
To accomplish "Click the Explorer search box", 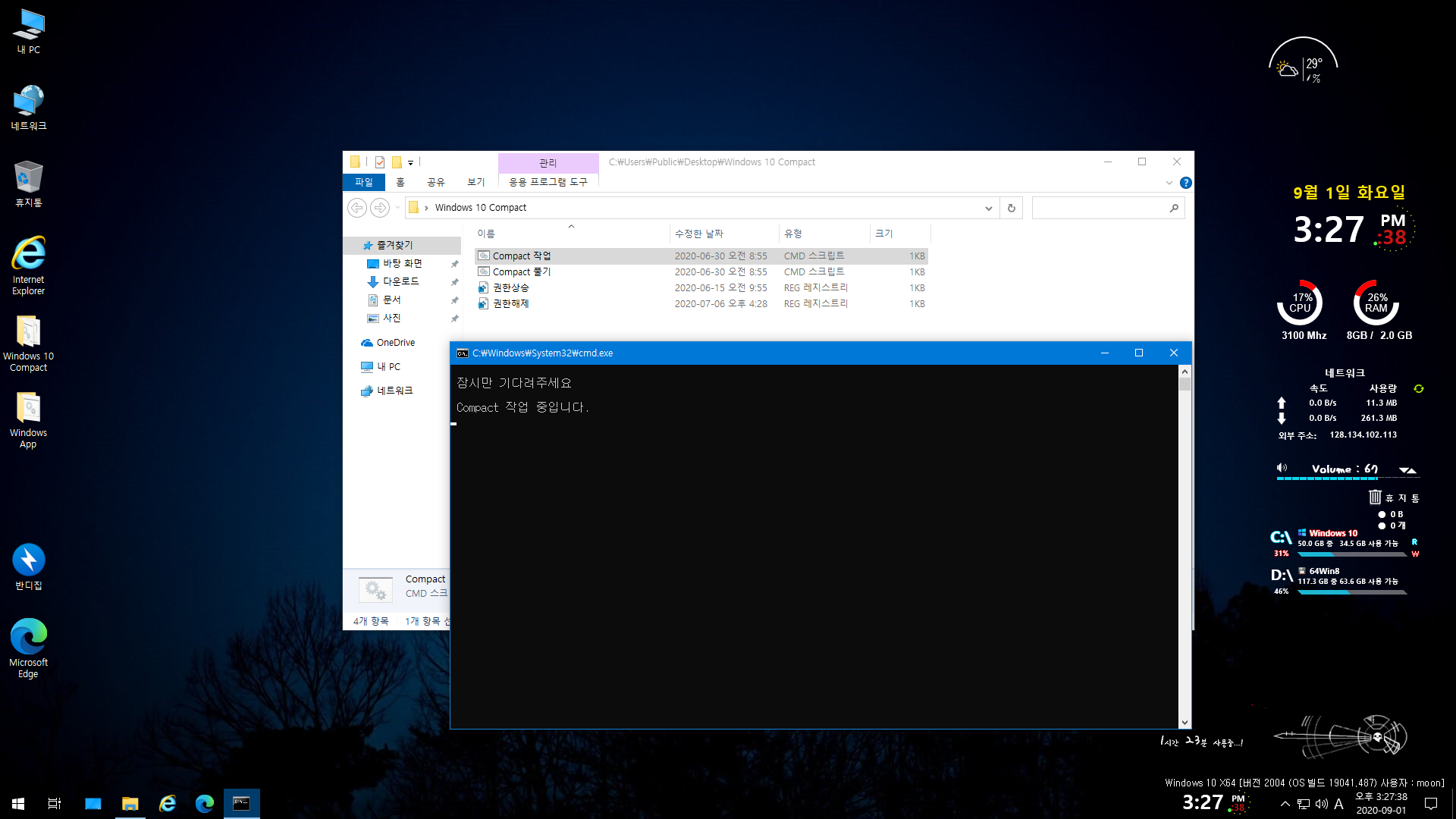I will (x=1108, y=208).
